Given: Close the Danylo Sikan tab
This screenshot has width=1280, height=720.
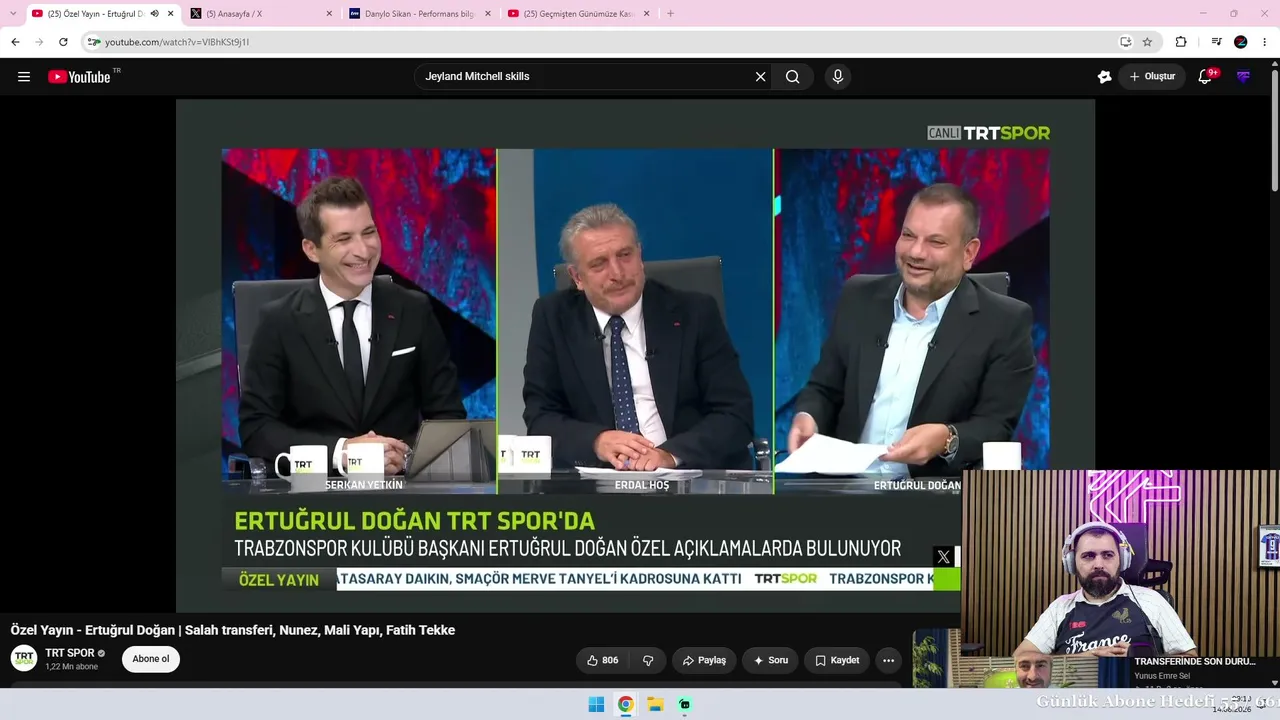Looking at the screenshot, I should pos(488,14).
